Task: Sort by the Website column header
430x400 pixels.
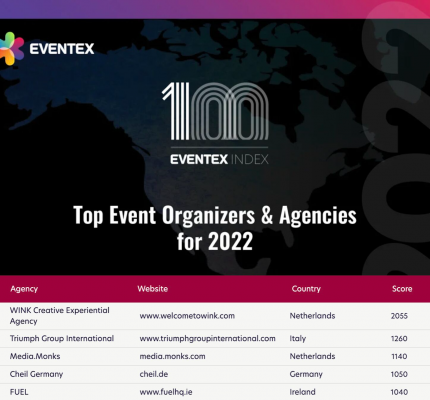Action: click(x=153, y=289)
